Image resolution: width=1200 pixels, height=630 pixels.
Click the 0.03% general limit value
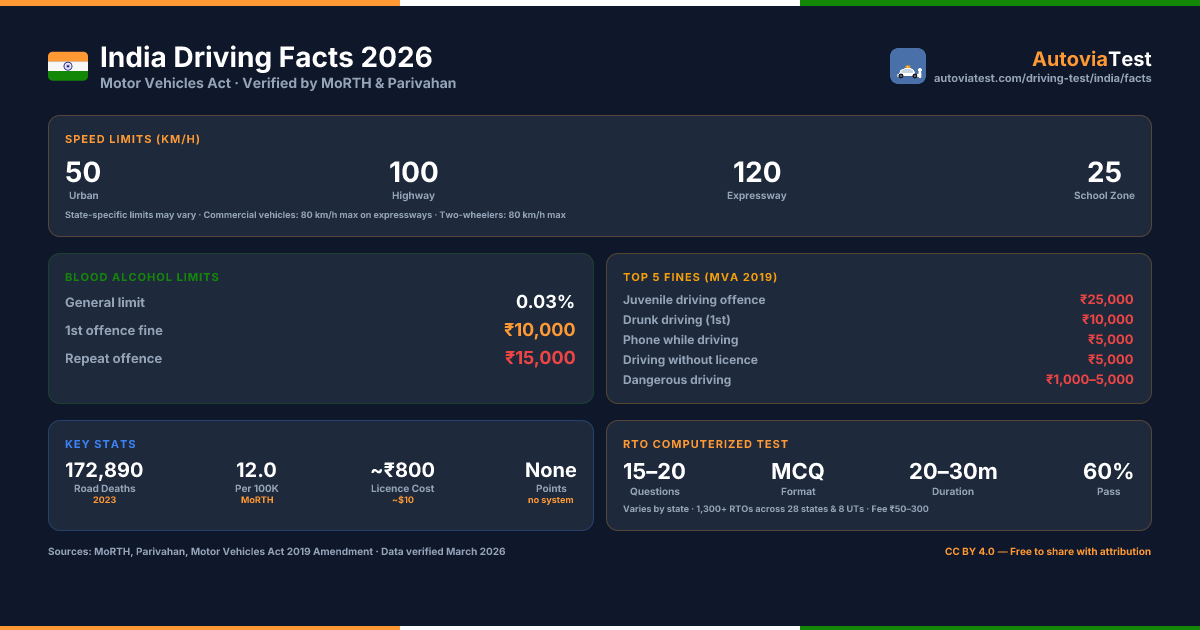[x=545, y=302]
